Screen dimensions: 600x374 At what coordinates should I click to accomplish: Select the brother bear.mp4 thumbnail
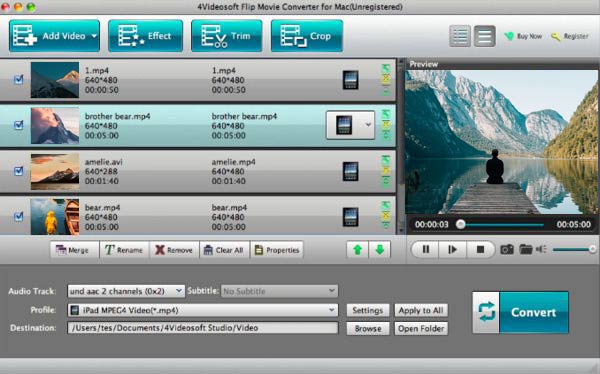click(x=55, y=126)
